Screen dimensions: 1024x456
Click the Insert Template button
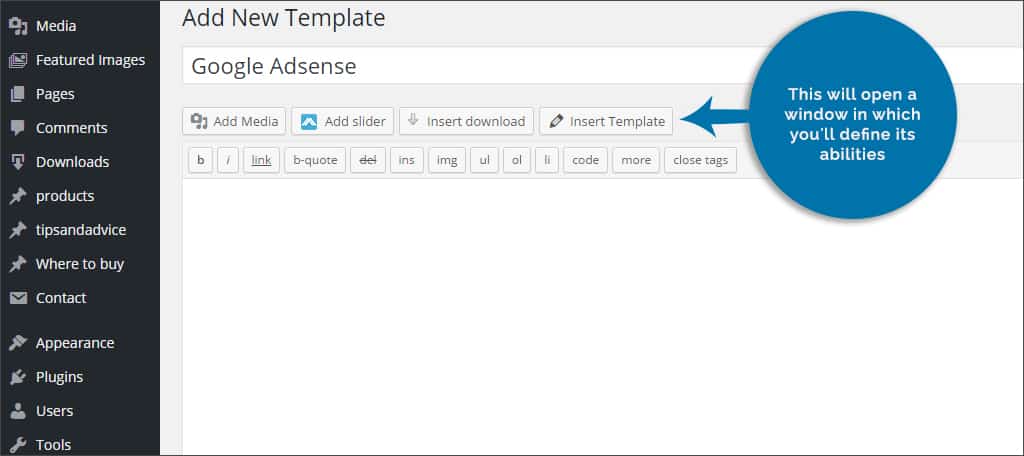606,121
